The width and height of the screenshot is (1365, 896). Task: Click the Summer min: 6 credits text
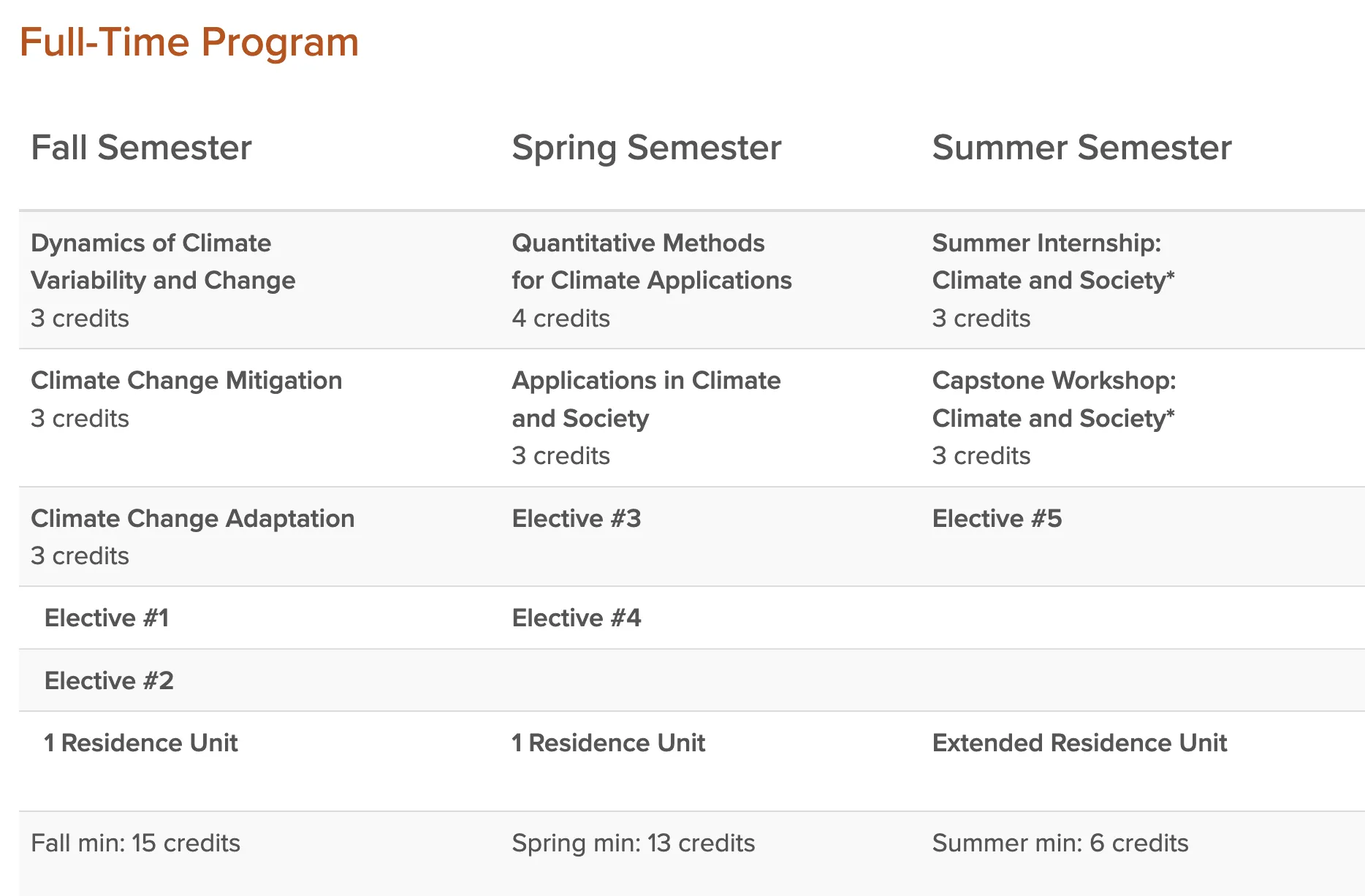[1060, 843]
